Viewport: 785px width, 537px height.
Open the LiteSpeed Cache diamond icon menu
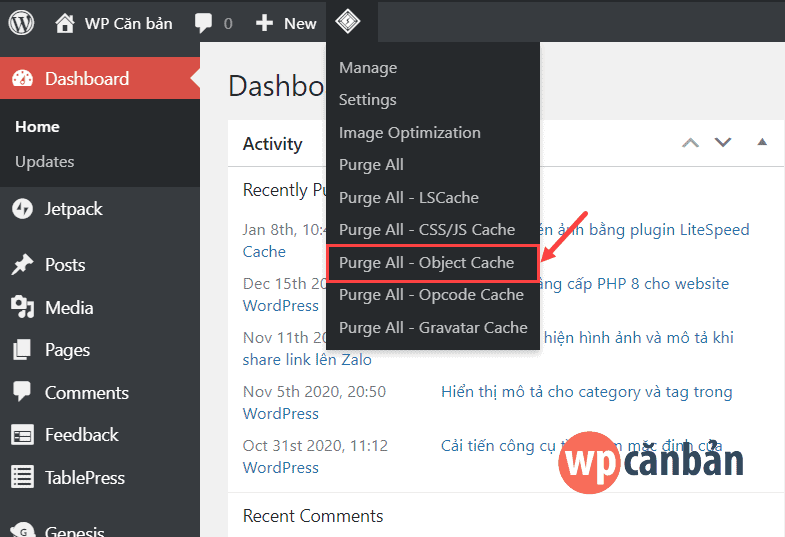347,22
